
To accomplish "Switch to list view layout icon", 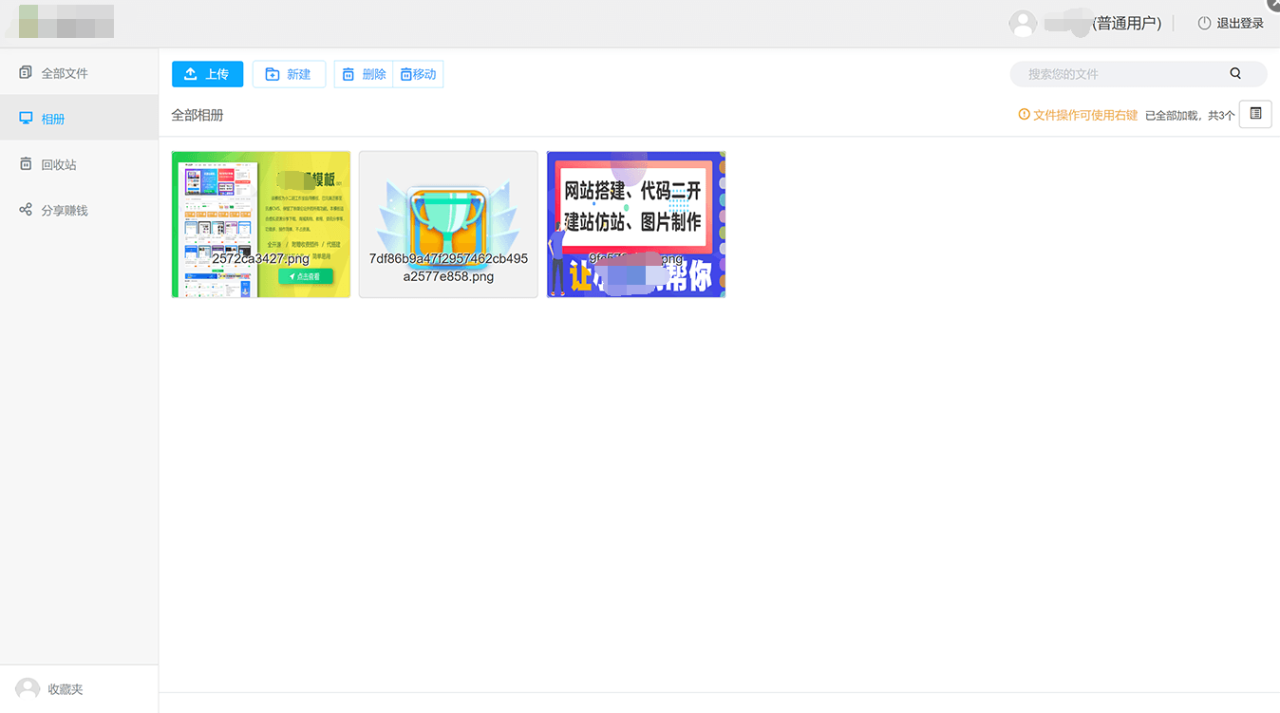I will click(x=1255, y=114).
